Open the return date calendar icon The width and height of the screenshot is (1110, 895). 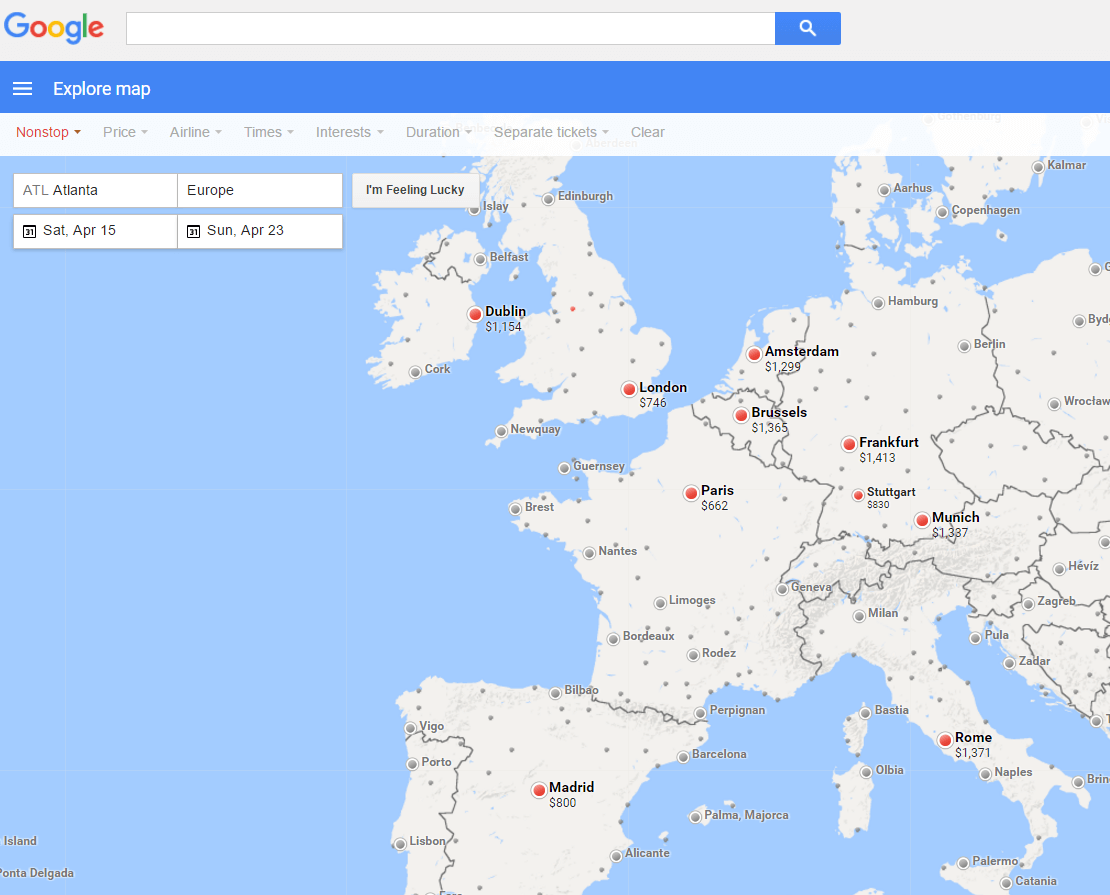click(194, 231)
